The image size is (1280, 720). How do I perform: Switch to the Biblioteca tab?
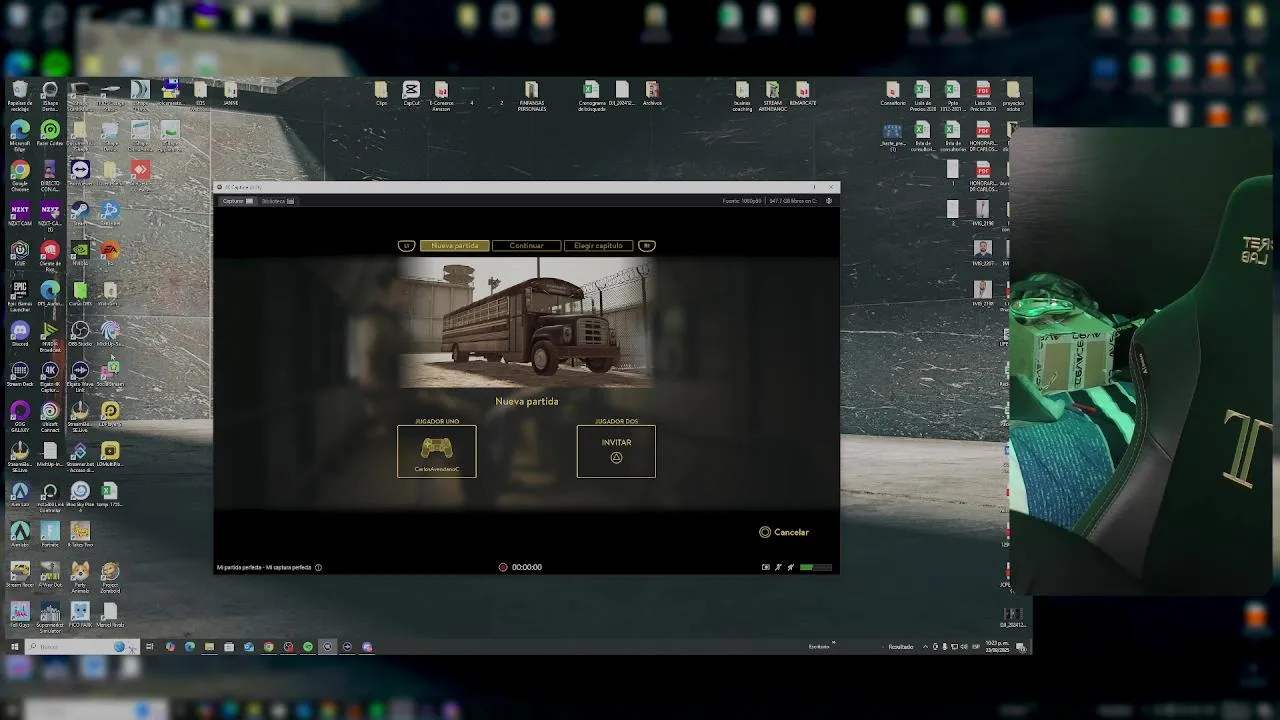click(x=277, y=201)
